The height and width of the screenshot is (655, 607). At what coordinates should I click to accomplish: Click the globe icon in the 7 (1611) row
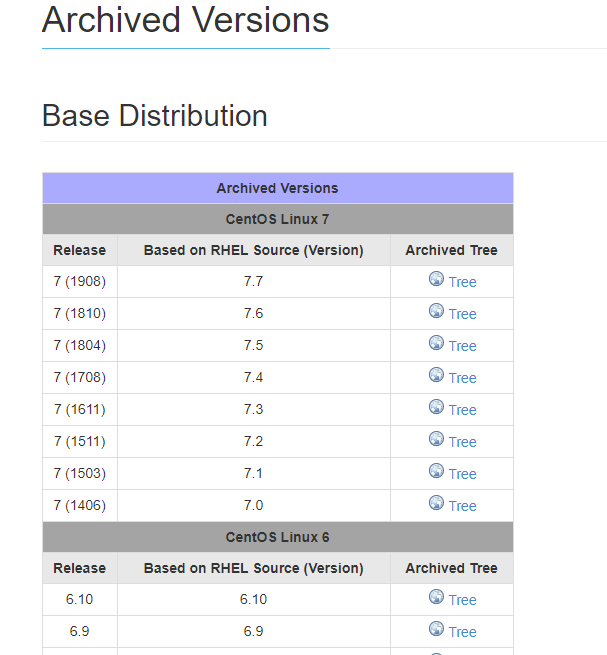[436, 406]
